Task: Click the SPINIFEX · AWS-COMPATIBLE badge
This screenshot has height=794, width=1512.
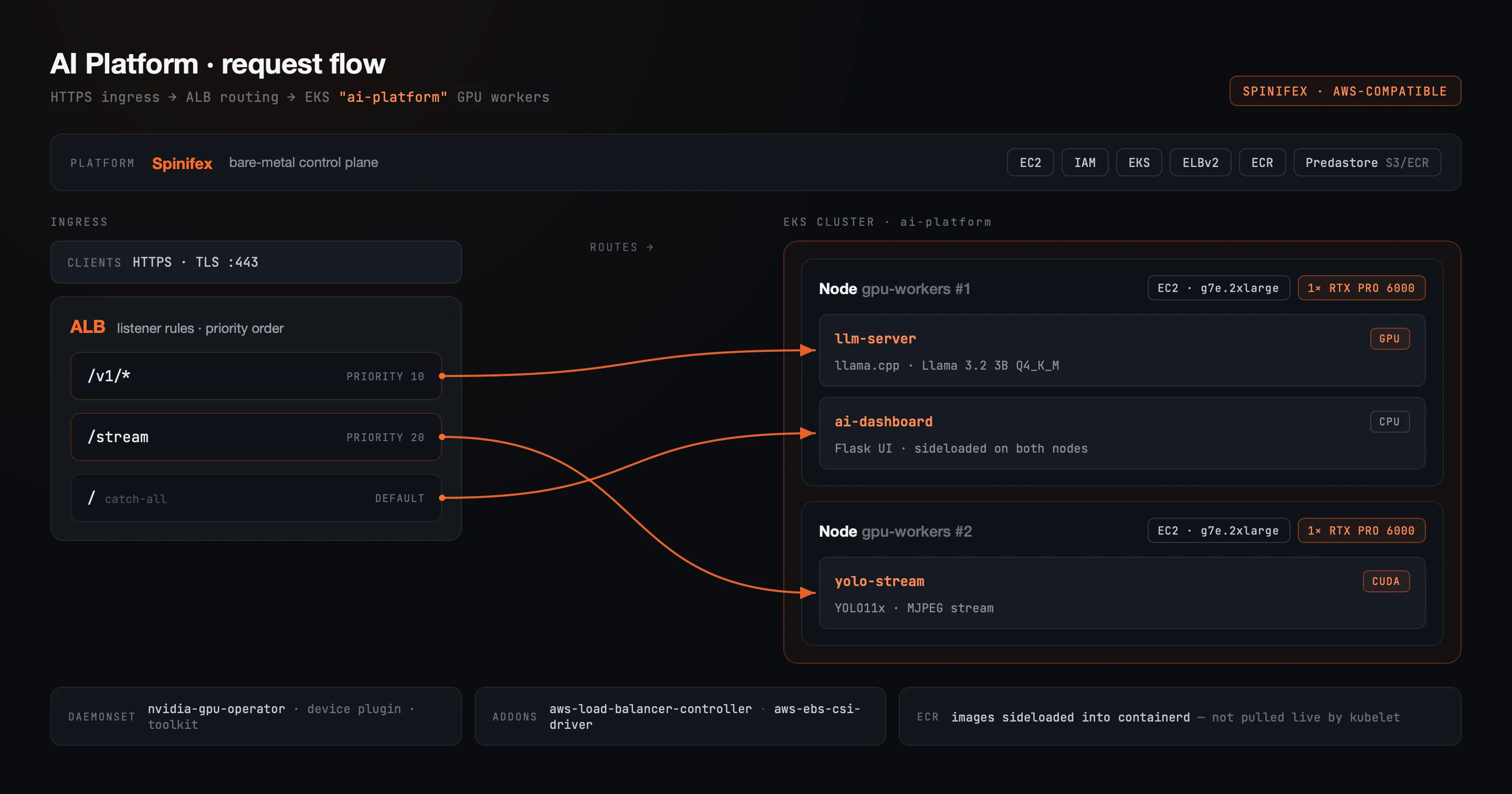Action: pyautogui.click(x=1345, y=91)
